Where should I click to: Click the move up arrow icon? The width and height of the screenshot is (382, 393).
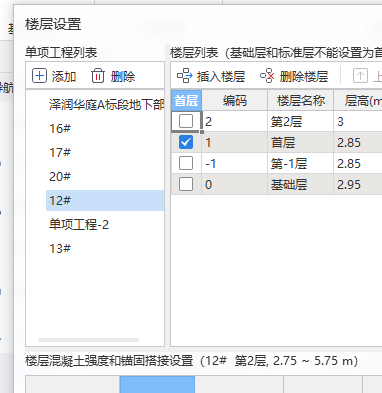click(x=360, y=76)
